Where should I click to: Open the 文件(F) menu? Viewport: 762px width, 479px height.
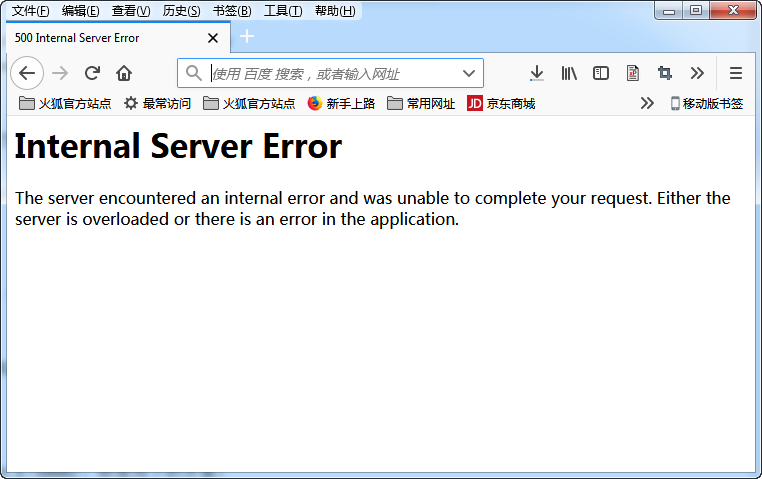(x=30, y=11)
